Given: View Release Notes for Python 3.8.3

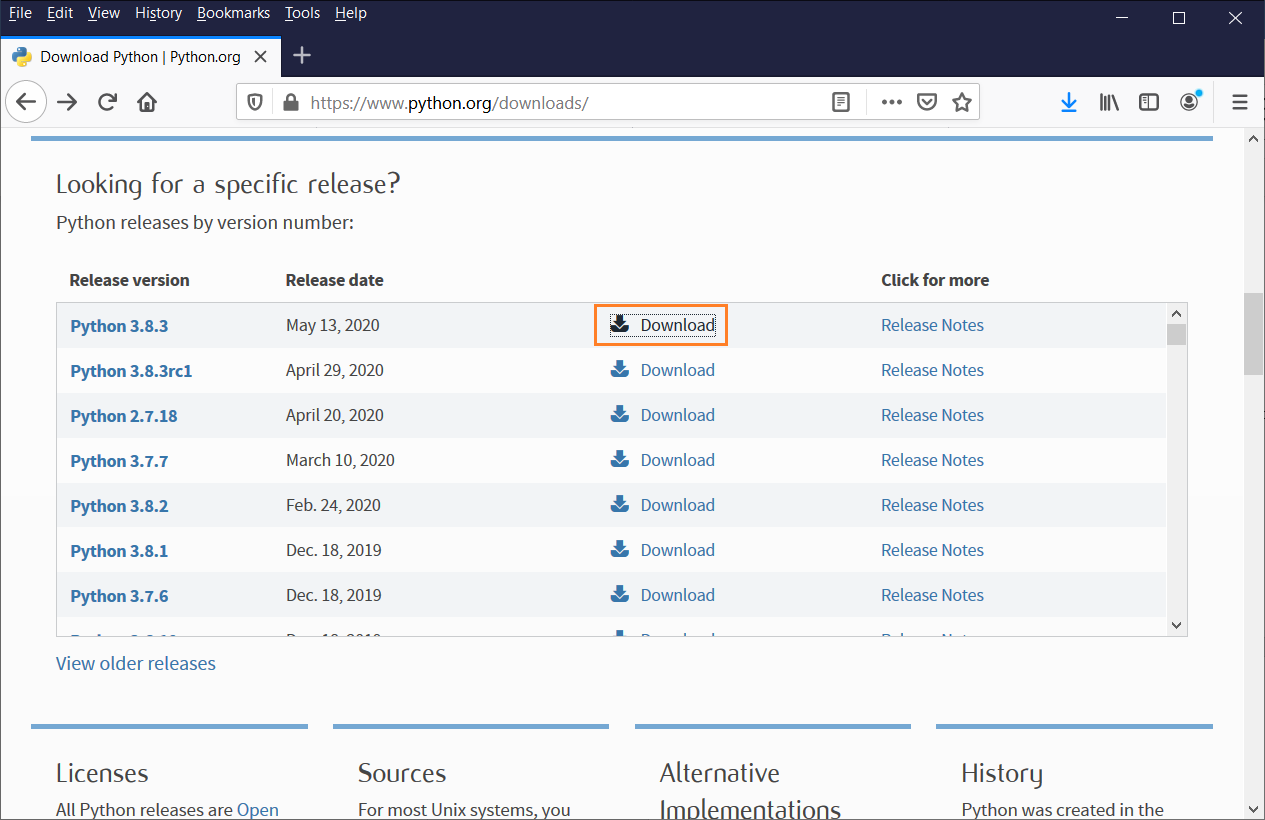Looking at the screenshot, I should pos(932,325).
